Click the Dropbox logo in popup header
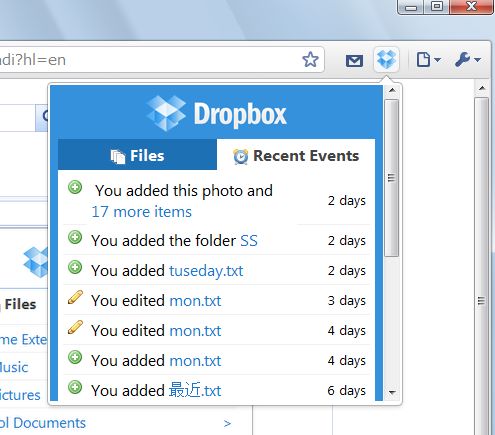The height and width of the screenshot is (435, 495). pyautogui.click(x=217, y=113)
